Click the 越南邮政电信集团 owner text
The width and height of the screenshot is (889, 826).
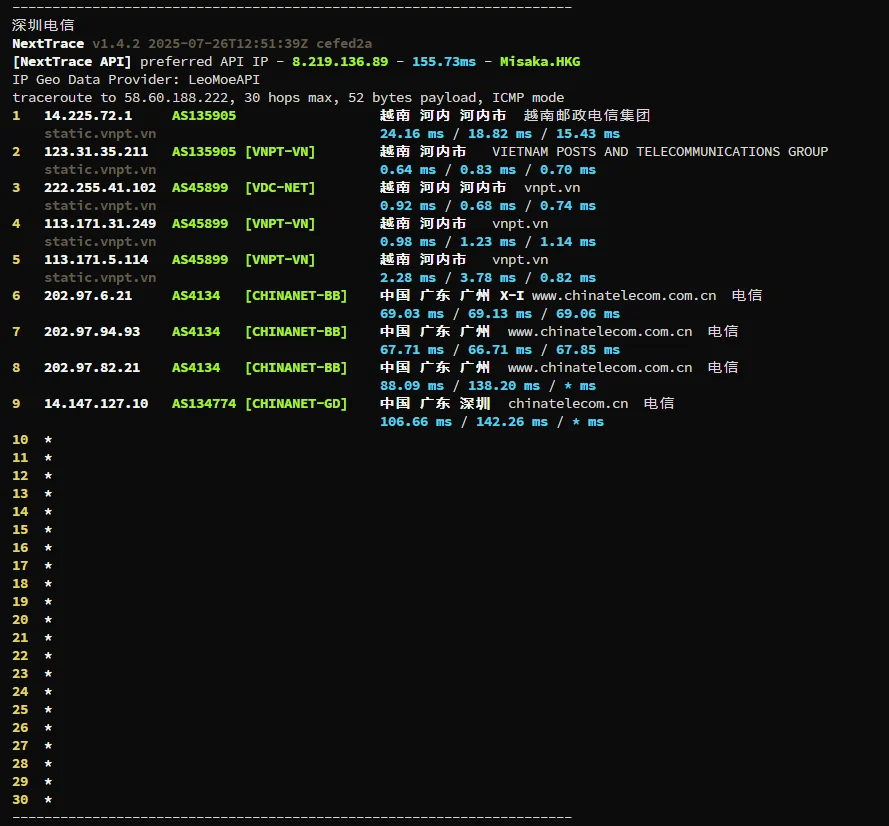(x=587, y=116)
